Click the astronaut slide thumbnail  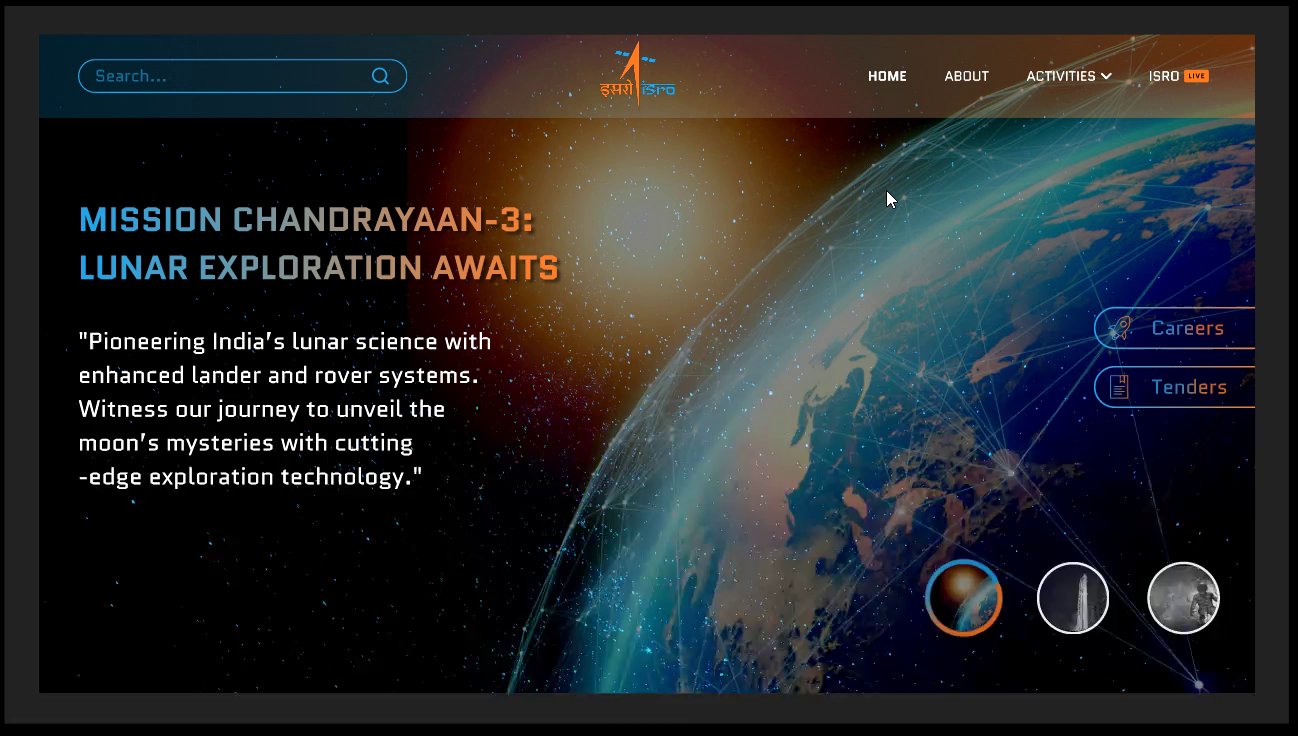coord(1183,597)
